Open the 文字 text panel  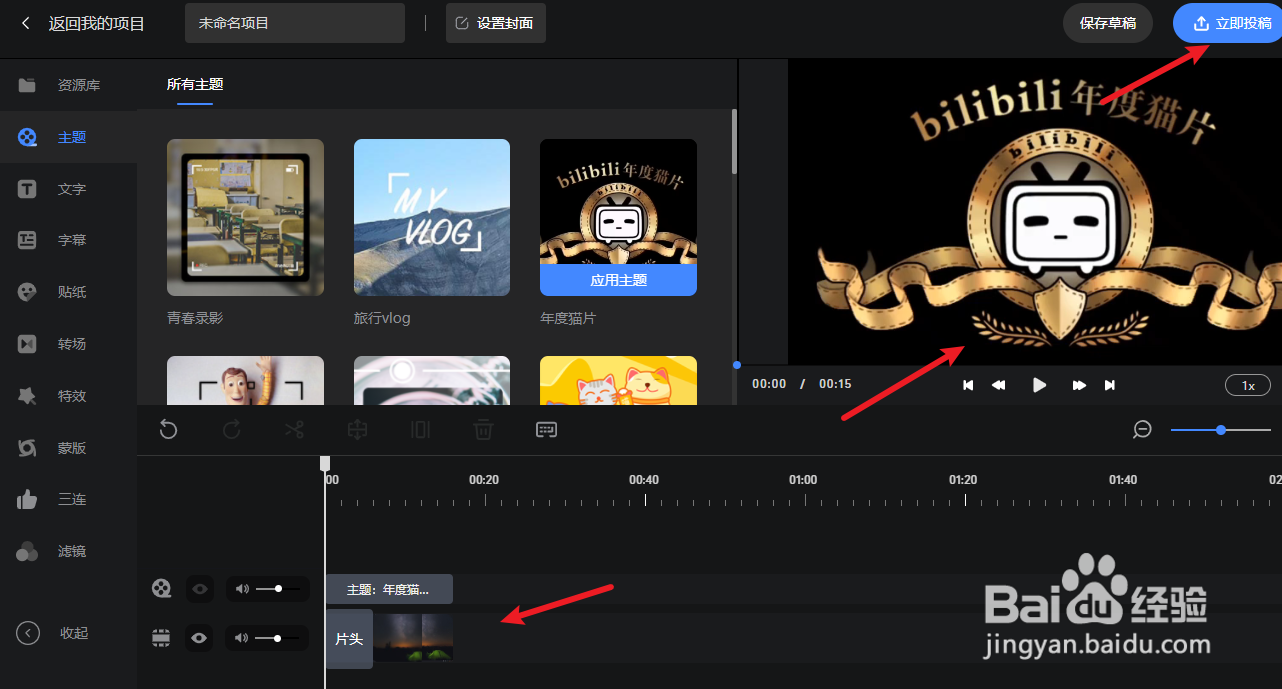[68, 189]
